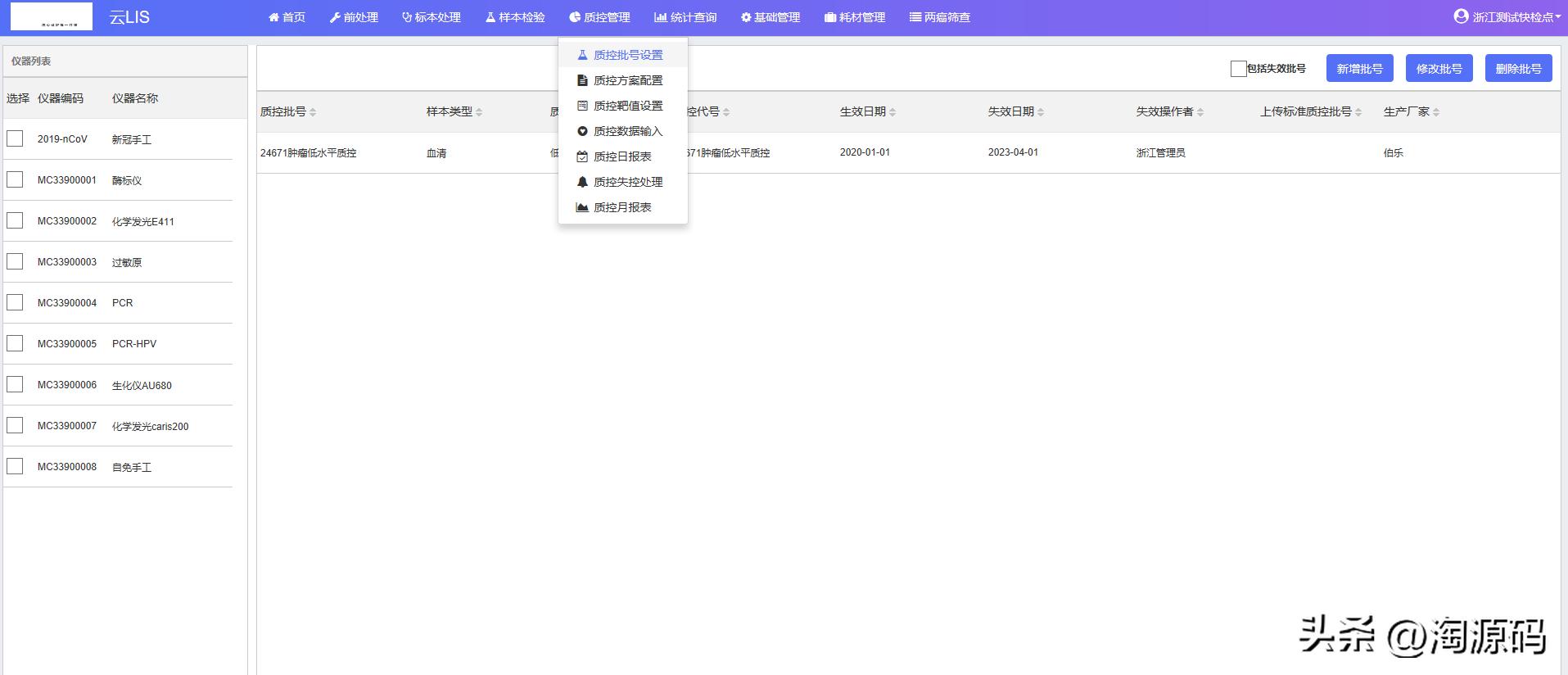The height and width of the screenshot is (675, 1568).
Task: Select 质控日报表 menu entry
Action: pyautogui.click(x=622, y=156)
